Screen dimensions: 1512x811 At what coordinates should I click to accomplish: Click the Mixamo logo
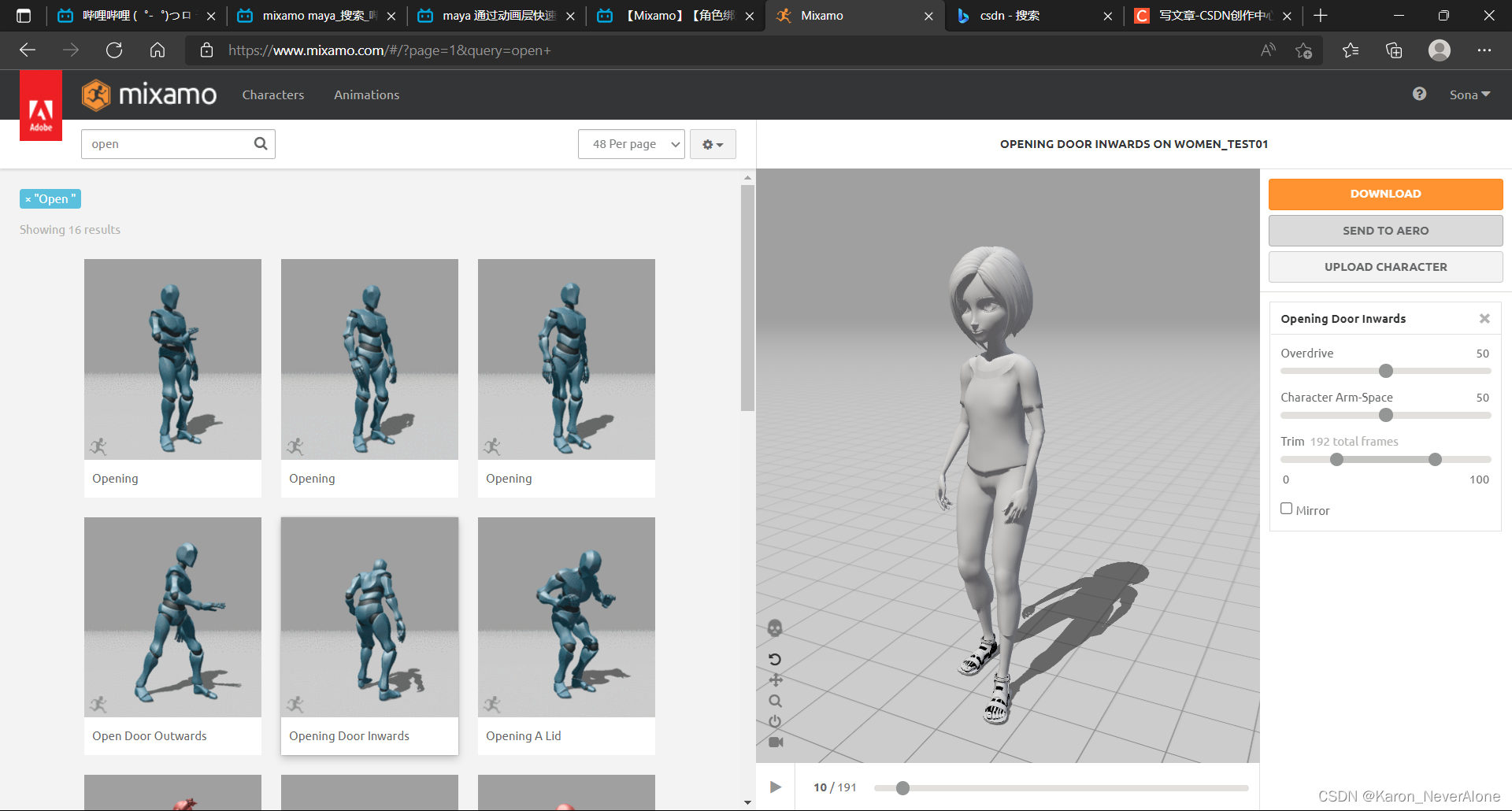pyautogui.click(x=150, y=95)
